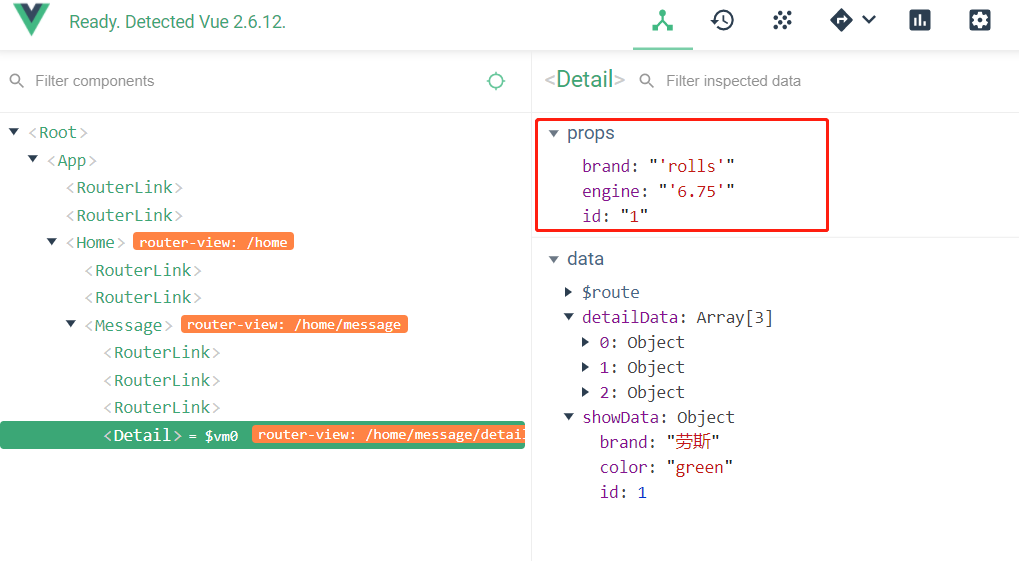Click the router-view: /home/message/detail badge
The width and height of the screenshot is (1019, 561).
pyautogui.click(x=389, y=434)
